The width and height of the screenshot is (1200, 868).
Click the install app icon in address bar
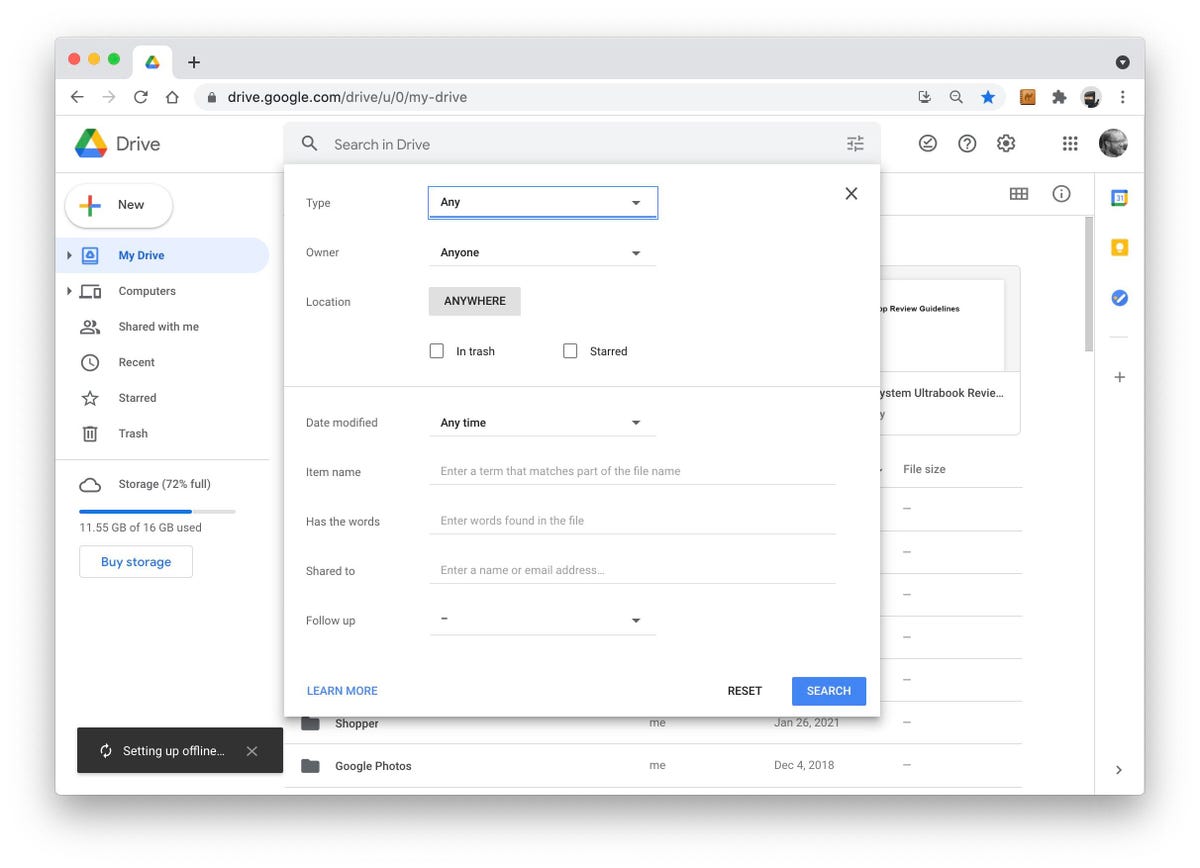pyautogui.click(x=924, y=97)
